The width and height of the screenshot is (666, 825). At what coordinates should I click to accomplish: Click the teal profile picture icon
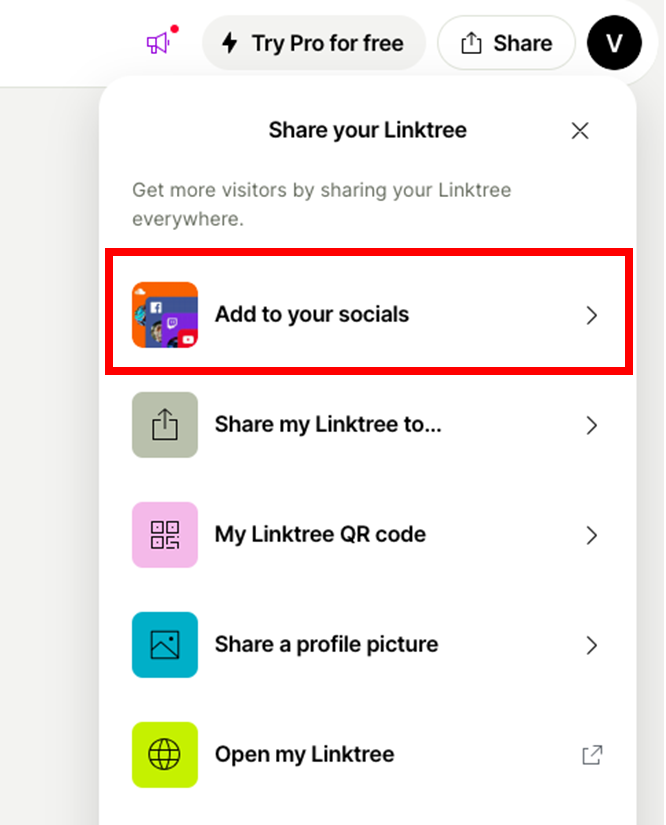165,645
